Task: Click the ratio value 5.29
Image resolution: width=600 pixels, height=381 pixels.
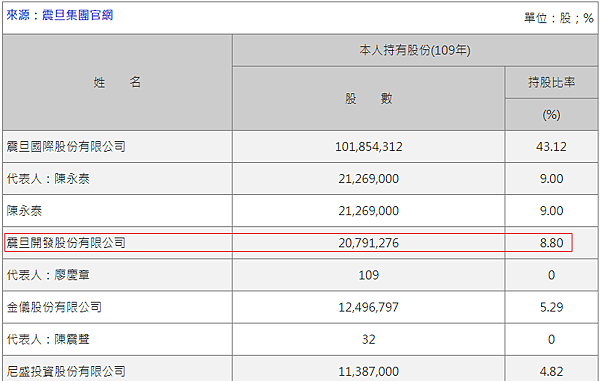Action: [x=551, y=307]
